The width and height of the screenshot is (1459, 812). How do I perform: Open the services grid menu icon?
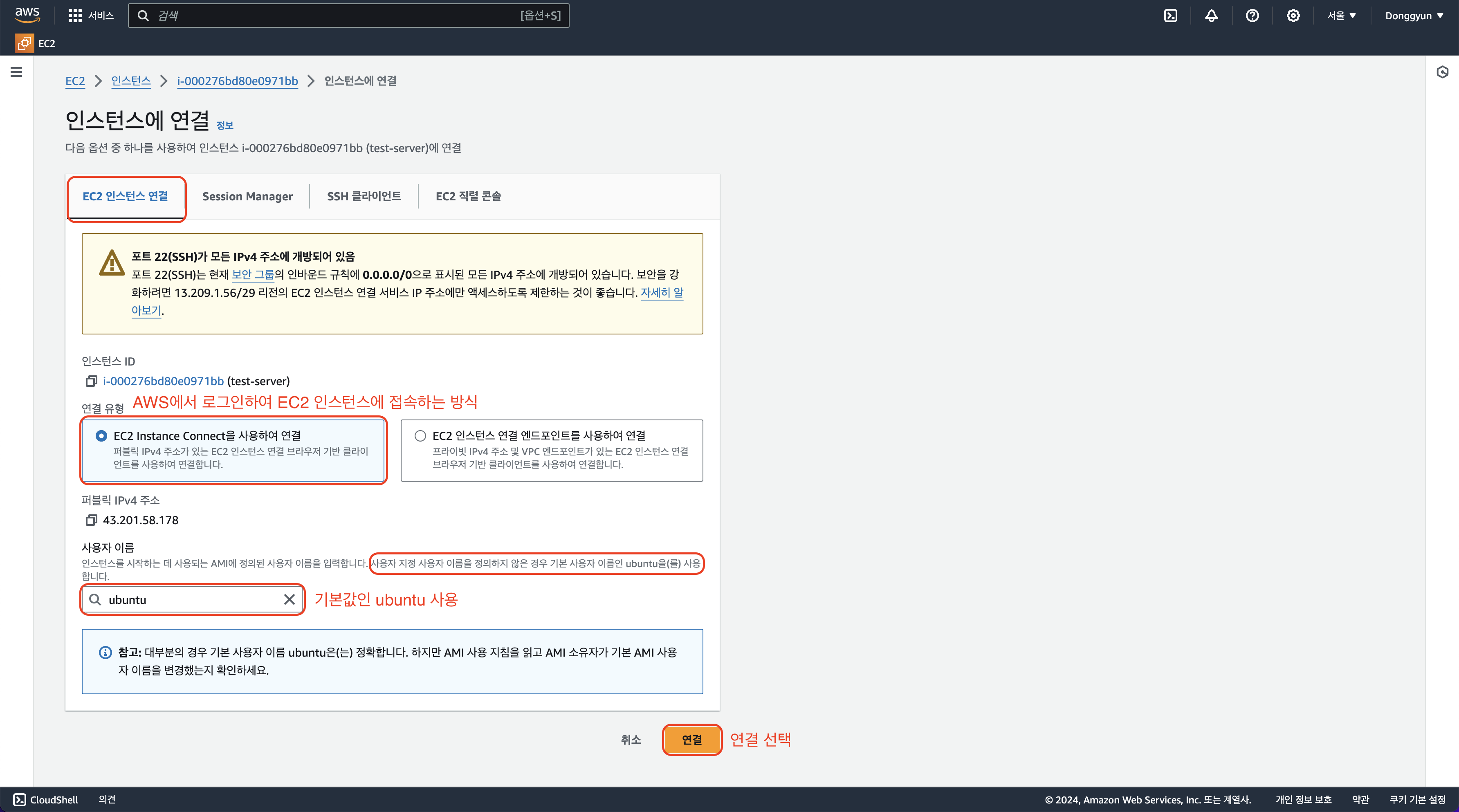pyautogui.click(x=75, y=15)
